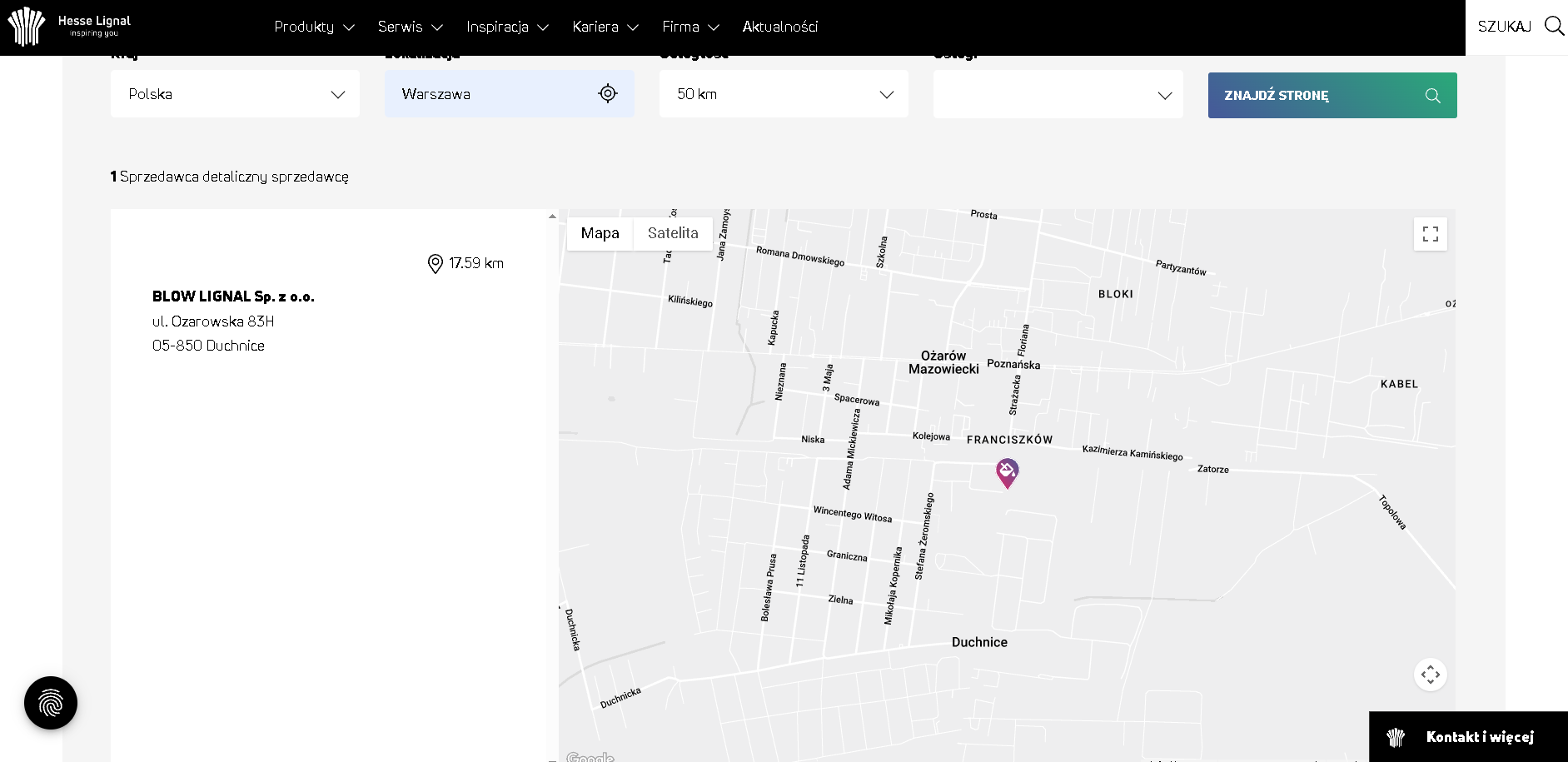The width and height of the screenshot is (1568, 762).
Task: Click the search magnifier icon beside SZUKAJ
Action: (1553, 26)
